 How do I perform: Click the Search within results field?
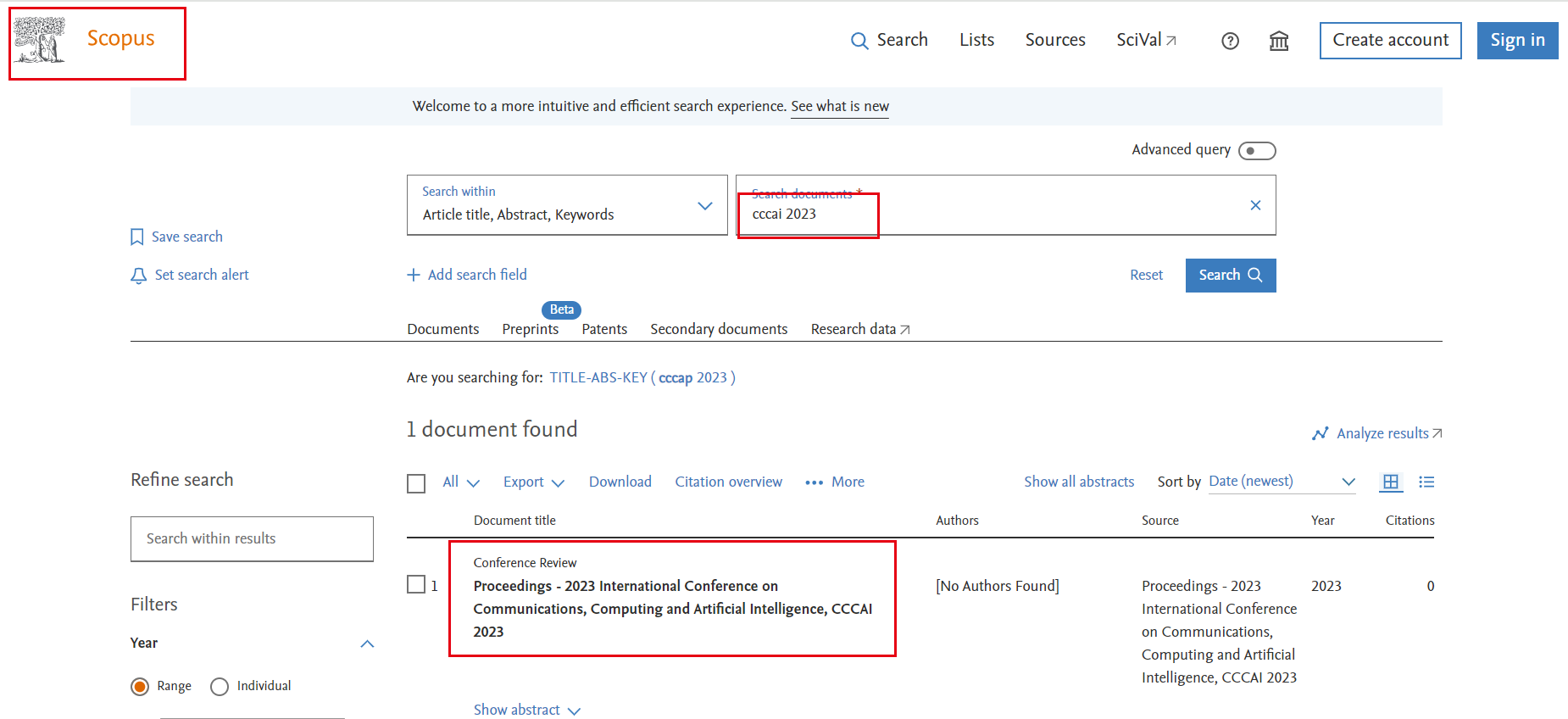[252, 538]
